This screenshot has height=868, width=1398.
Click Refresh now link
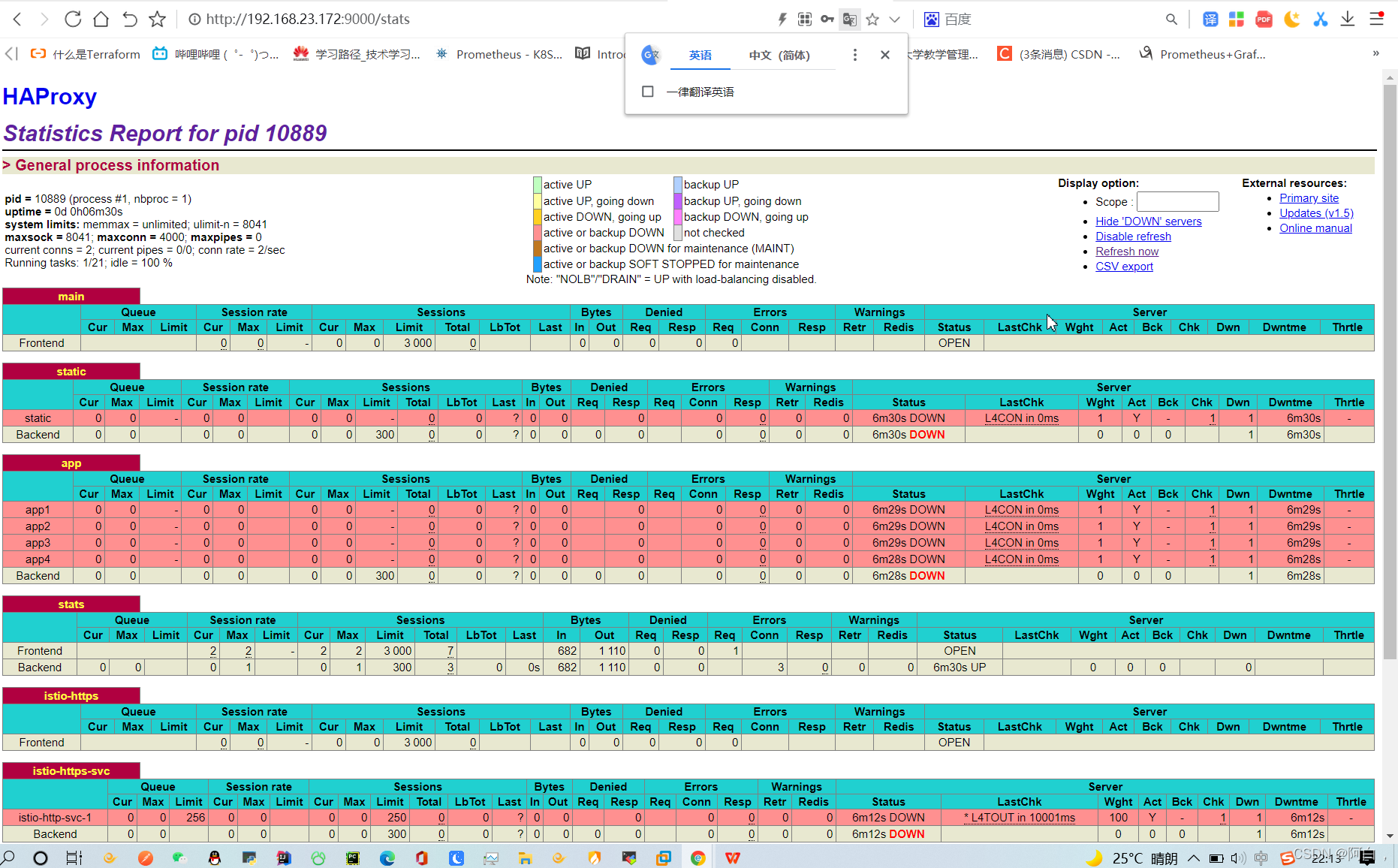pos(1126,251)
